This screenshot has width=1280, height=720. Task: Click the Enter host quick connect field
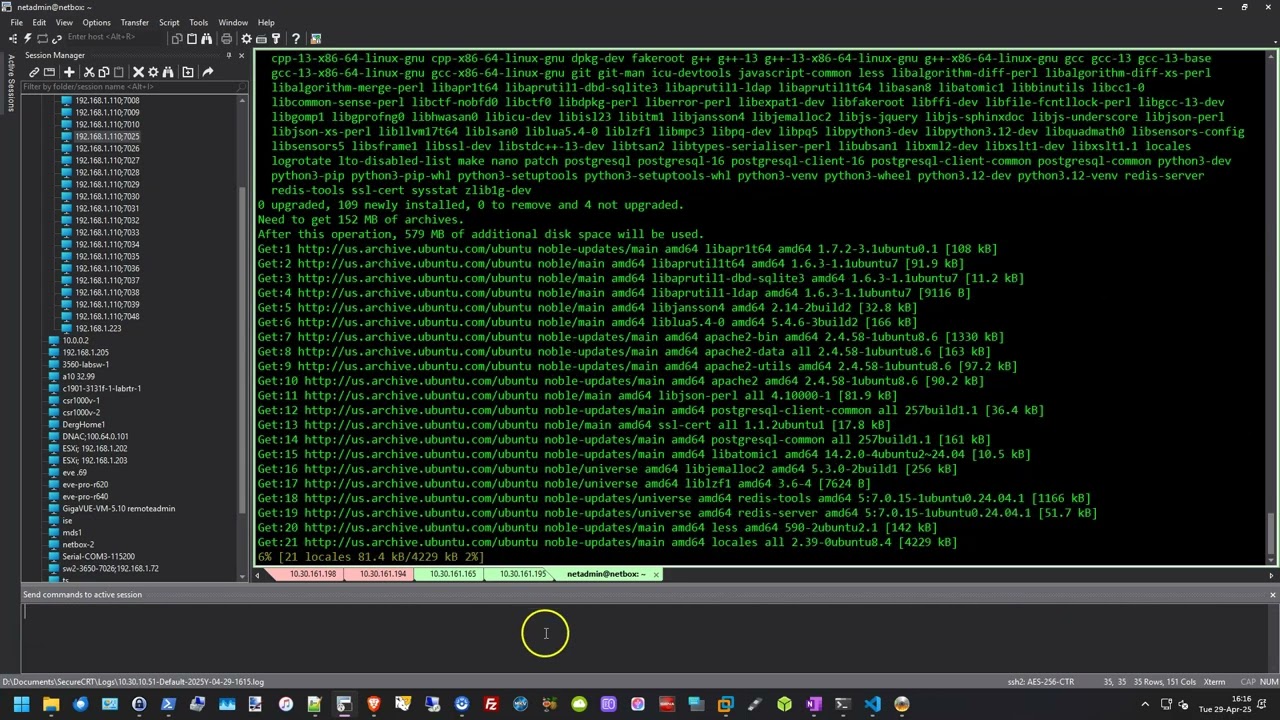tap(115, 38)
